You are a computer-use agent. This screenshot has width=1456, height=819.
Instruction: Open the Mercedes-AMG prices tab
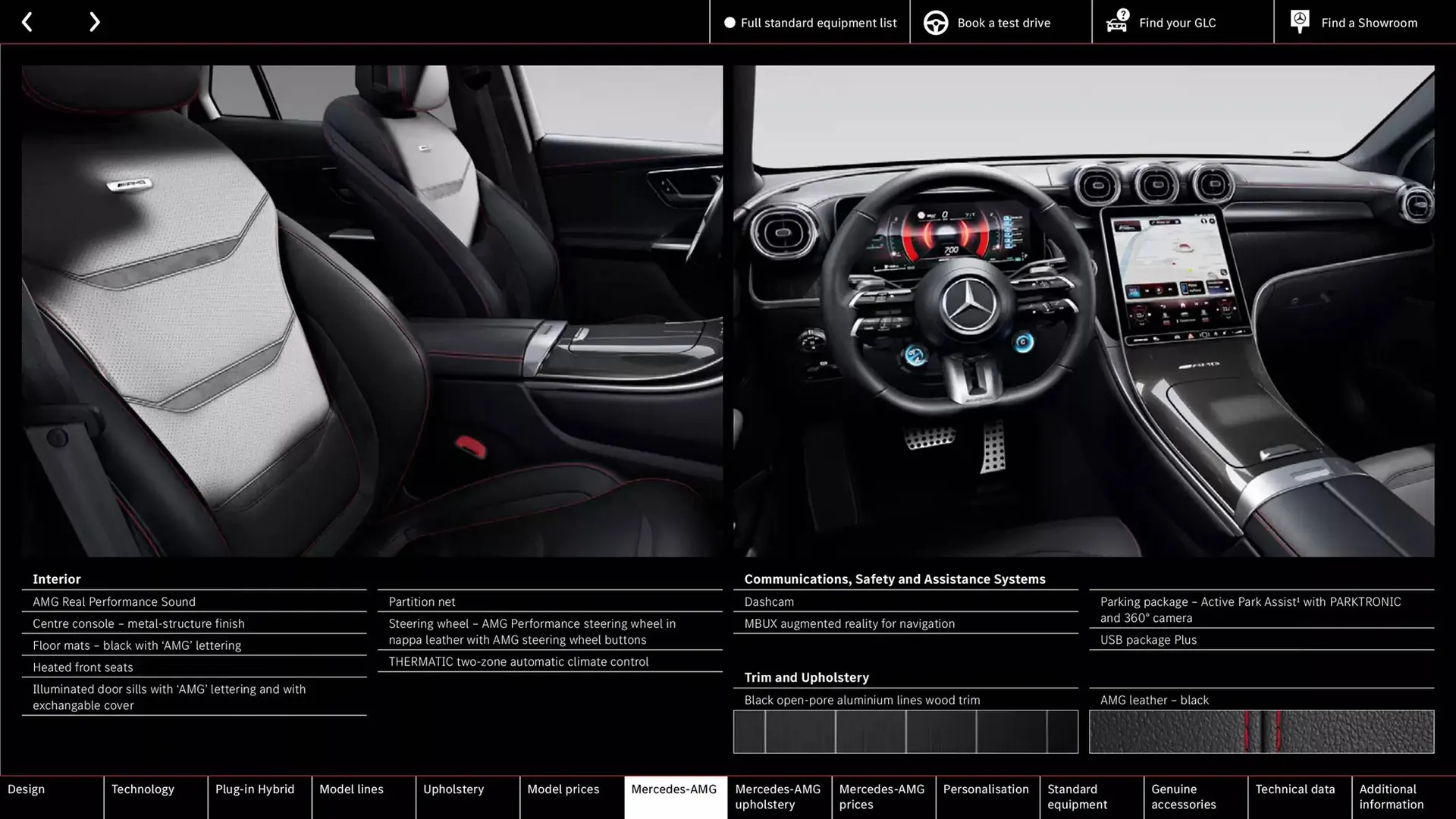click(883, 797)
